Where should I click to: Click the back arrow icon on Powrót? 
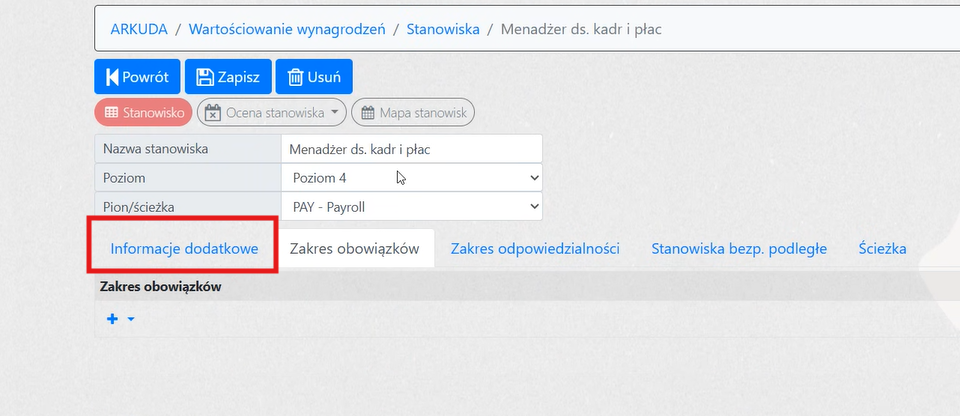(x=112, y=78)
